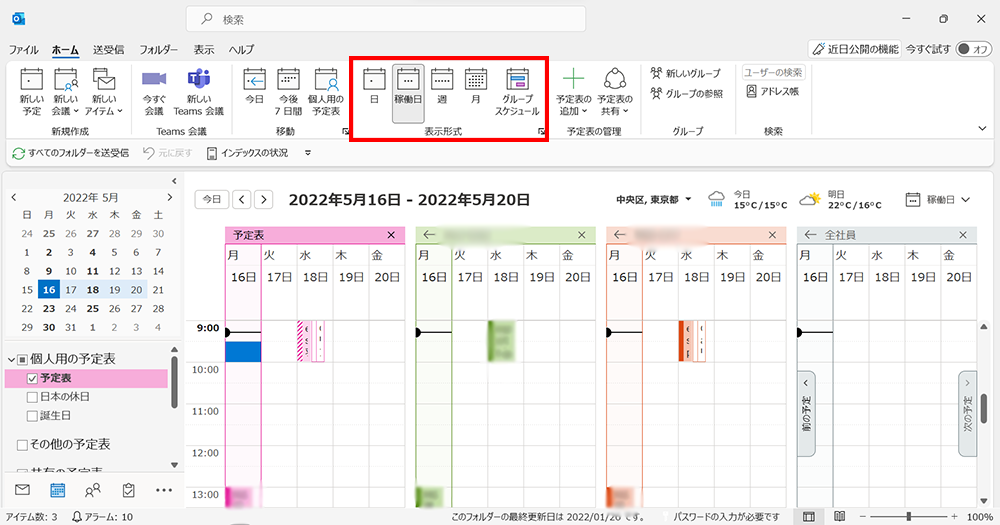The image size is (1000, 525).
Task: Click the 新しい予定 icon in ribbon
Action: point(32,90)
